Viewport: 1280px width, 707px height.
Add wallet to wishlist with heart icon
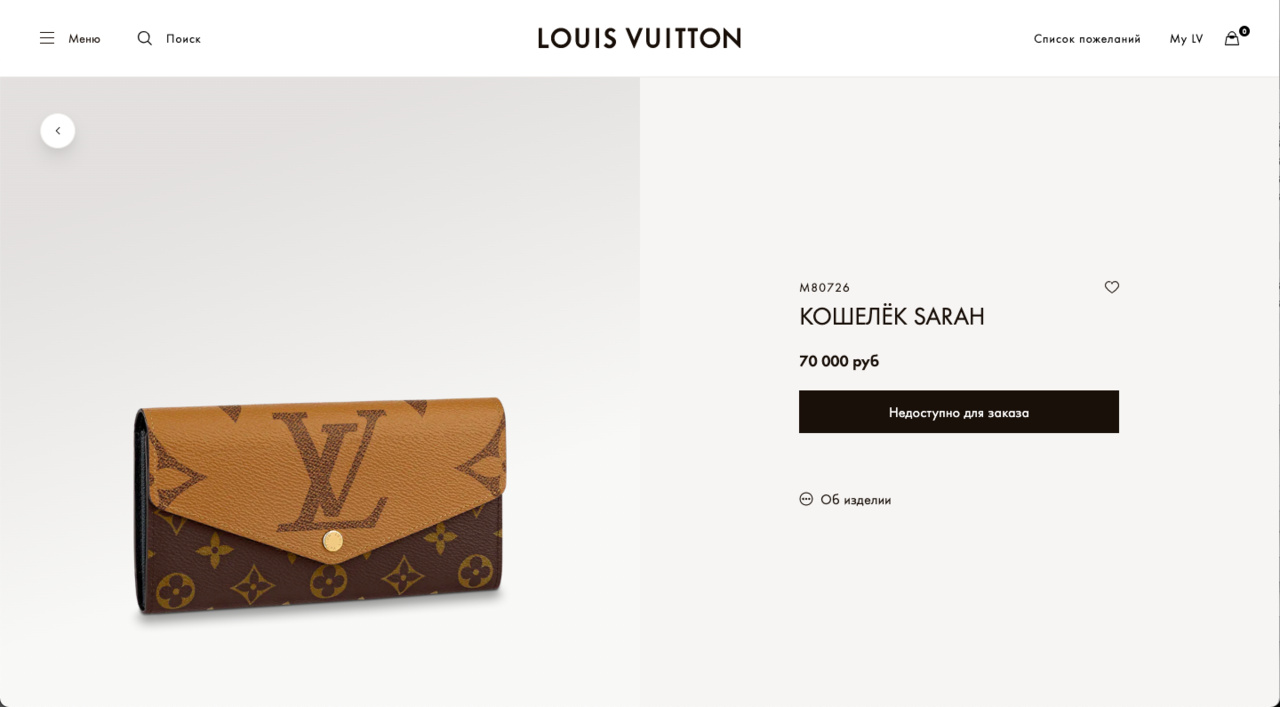click(1112, 287)
